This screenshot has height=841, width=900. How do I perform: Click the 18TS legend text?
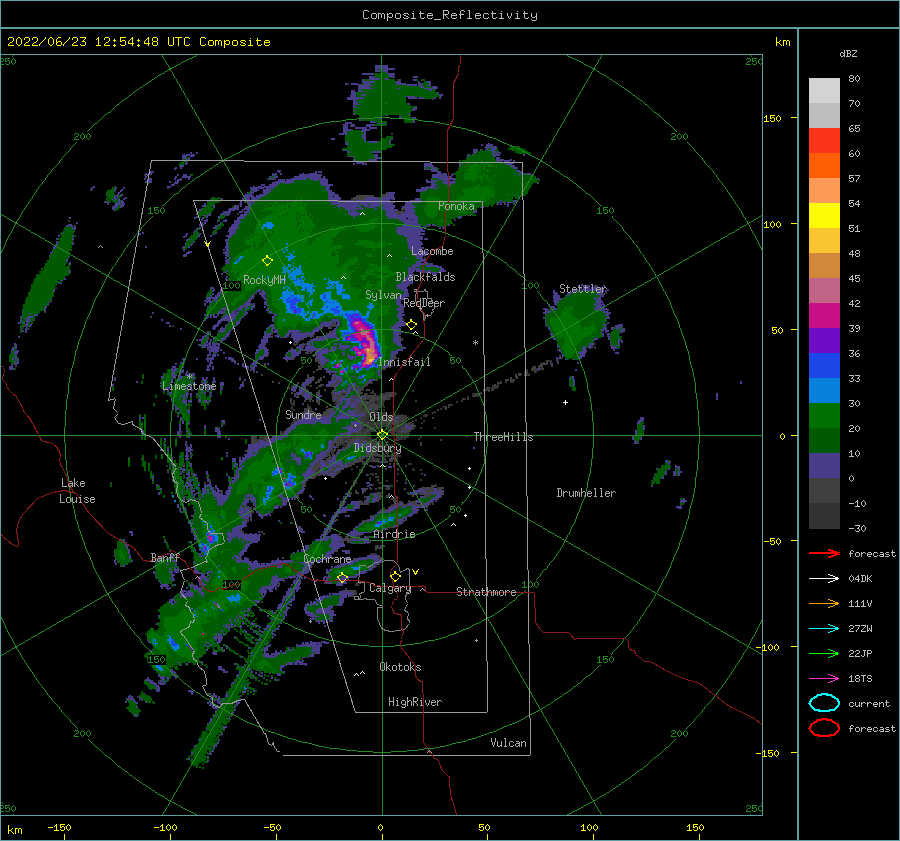coord(860,679)
